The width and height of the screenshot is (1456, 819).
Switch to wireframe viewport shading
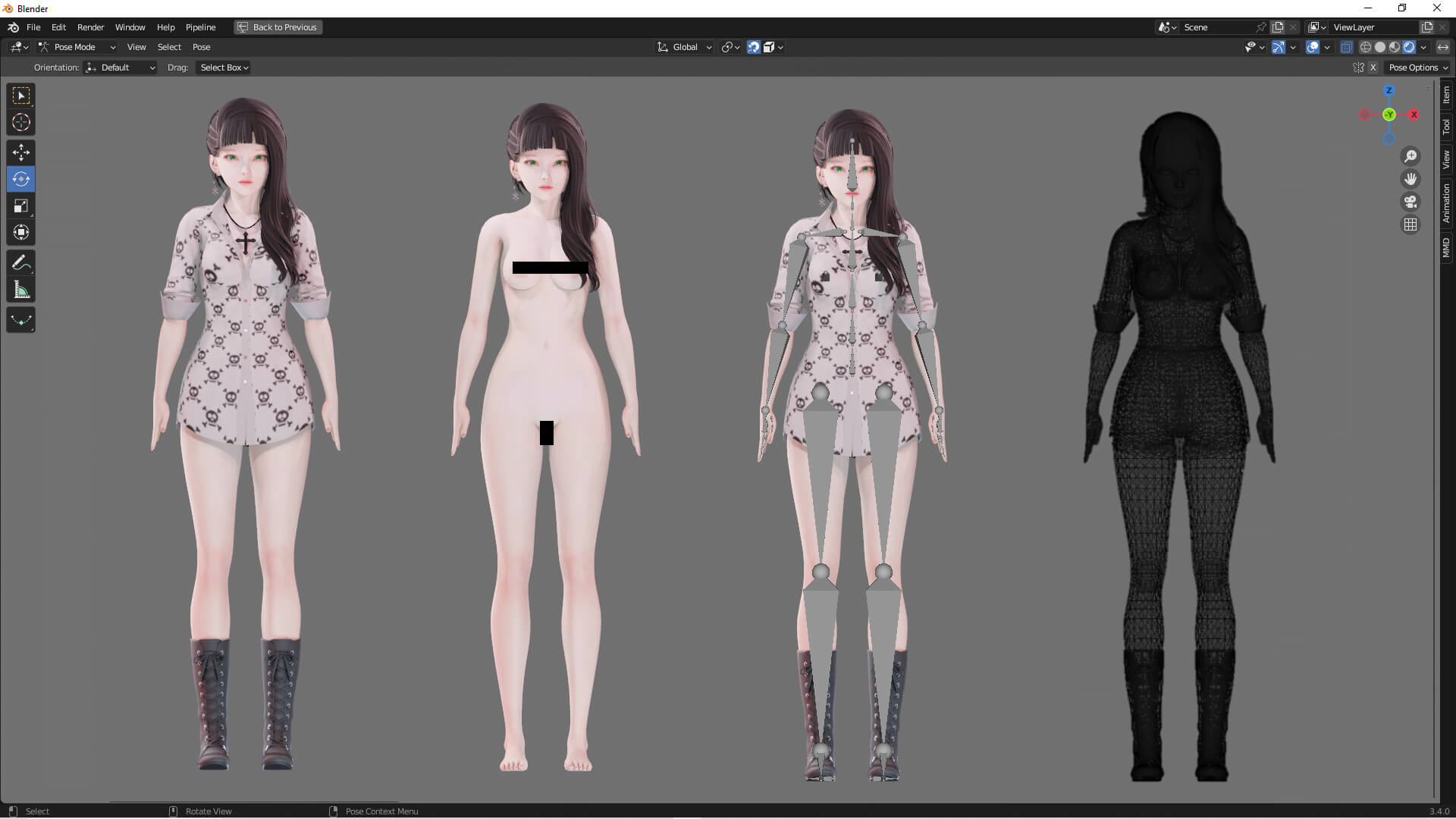click(x=1365, y=47)
